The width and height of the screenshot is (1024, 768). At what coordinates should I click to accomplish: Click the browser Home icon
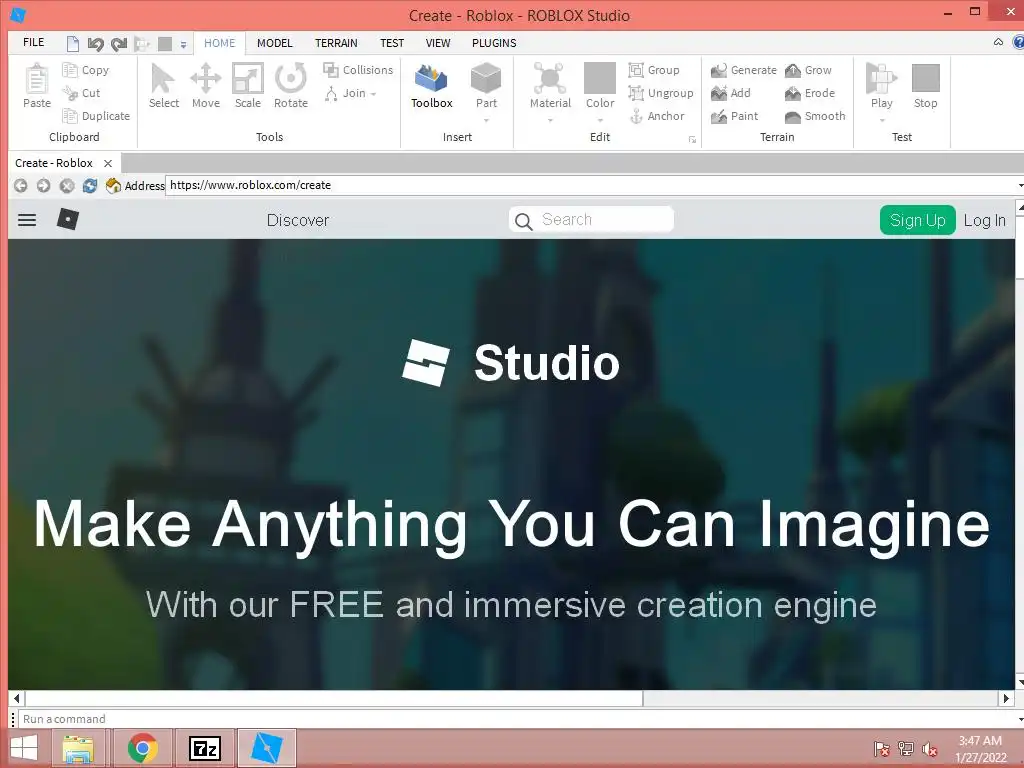[x=113, y=185]
